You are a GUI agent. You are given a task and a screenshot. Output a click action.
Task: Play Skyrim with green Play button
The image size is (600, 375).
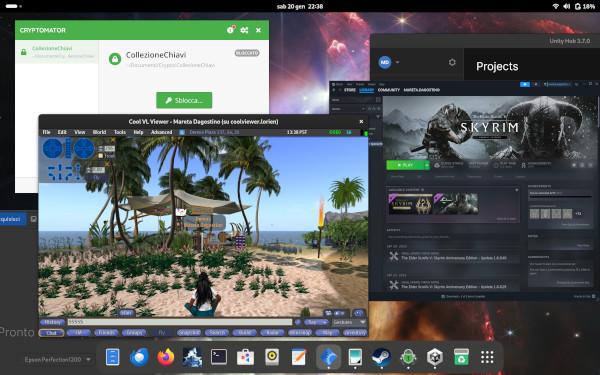point(405,165)
